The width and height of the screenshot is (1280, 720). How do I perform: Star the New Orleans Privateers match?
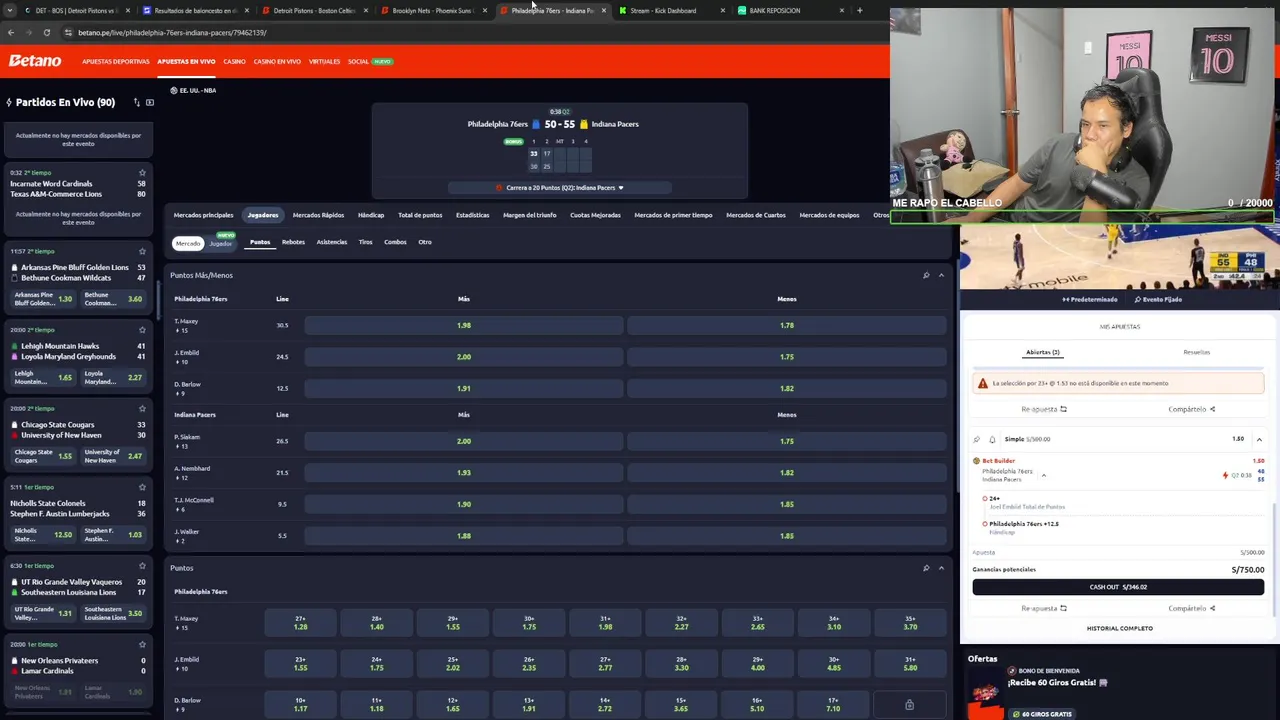click(142, 644)
